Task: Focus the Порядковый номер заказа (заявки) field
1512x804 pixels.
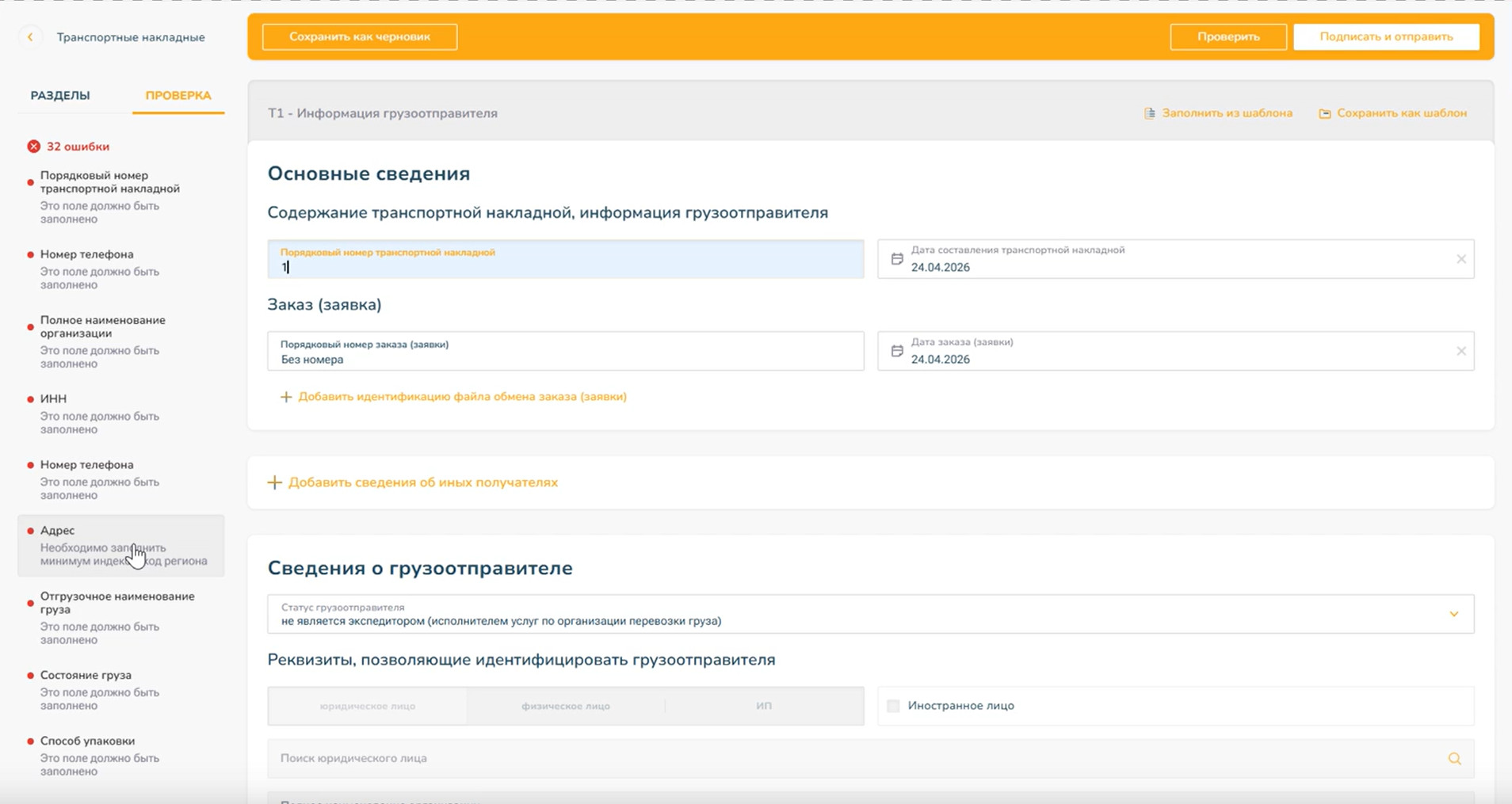Action: (566, 351)
